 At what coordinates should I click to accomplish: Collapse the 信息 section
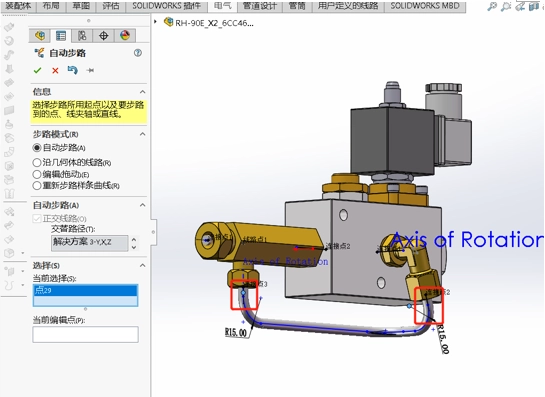143,92
